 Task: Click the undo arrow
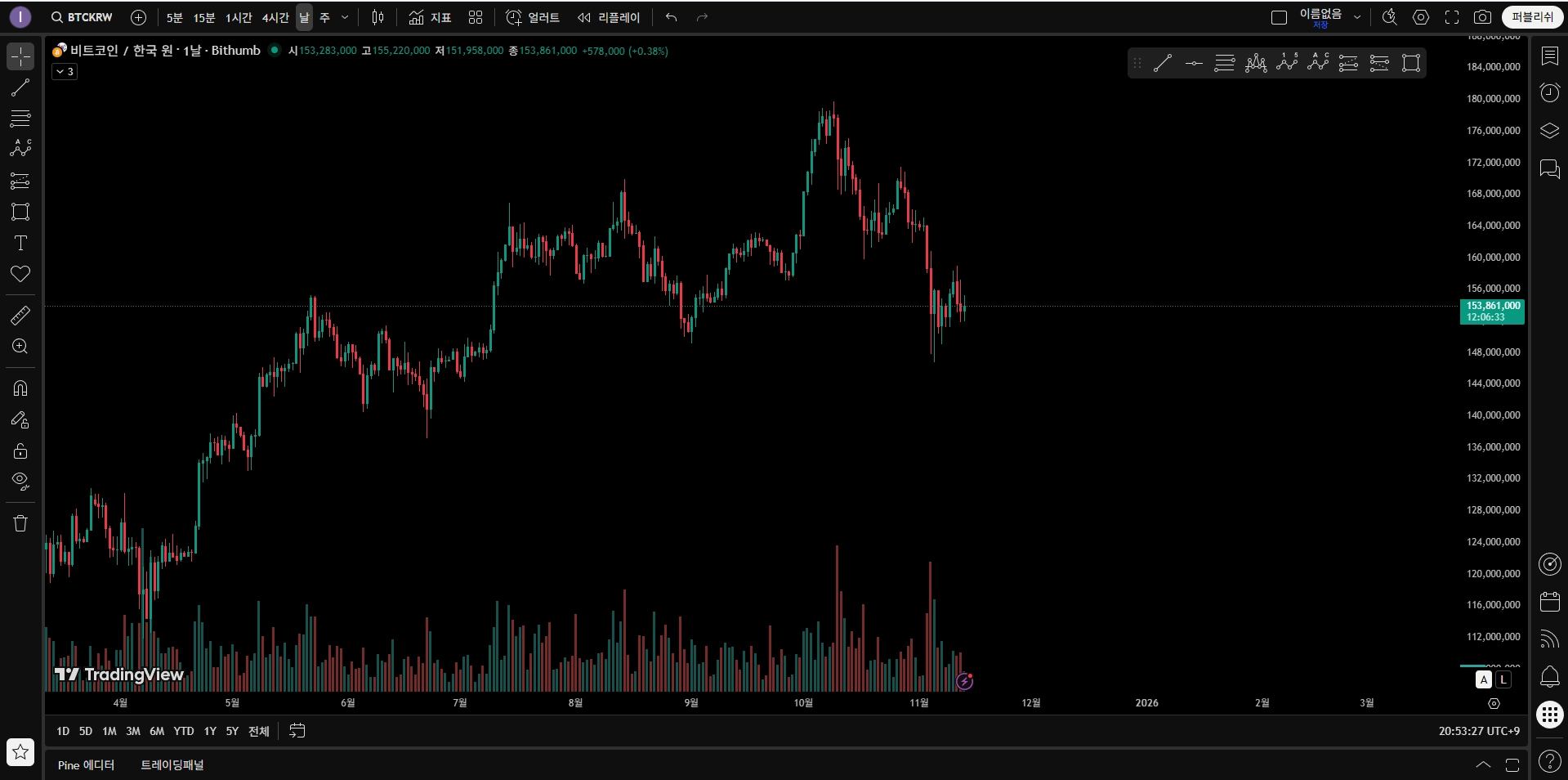[671, 17]
